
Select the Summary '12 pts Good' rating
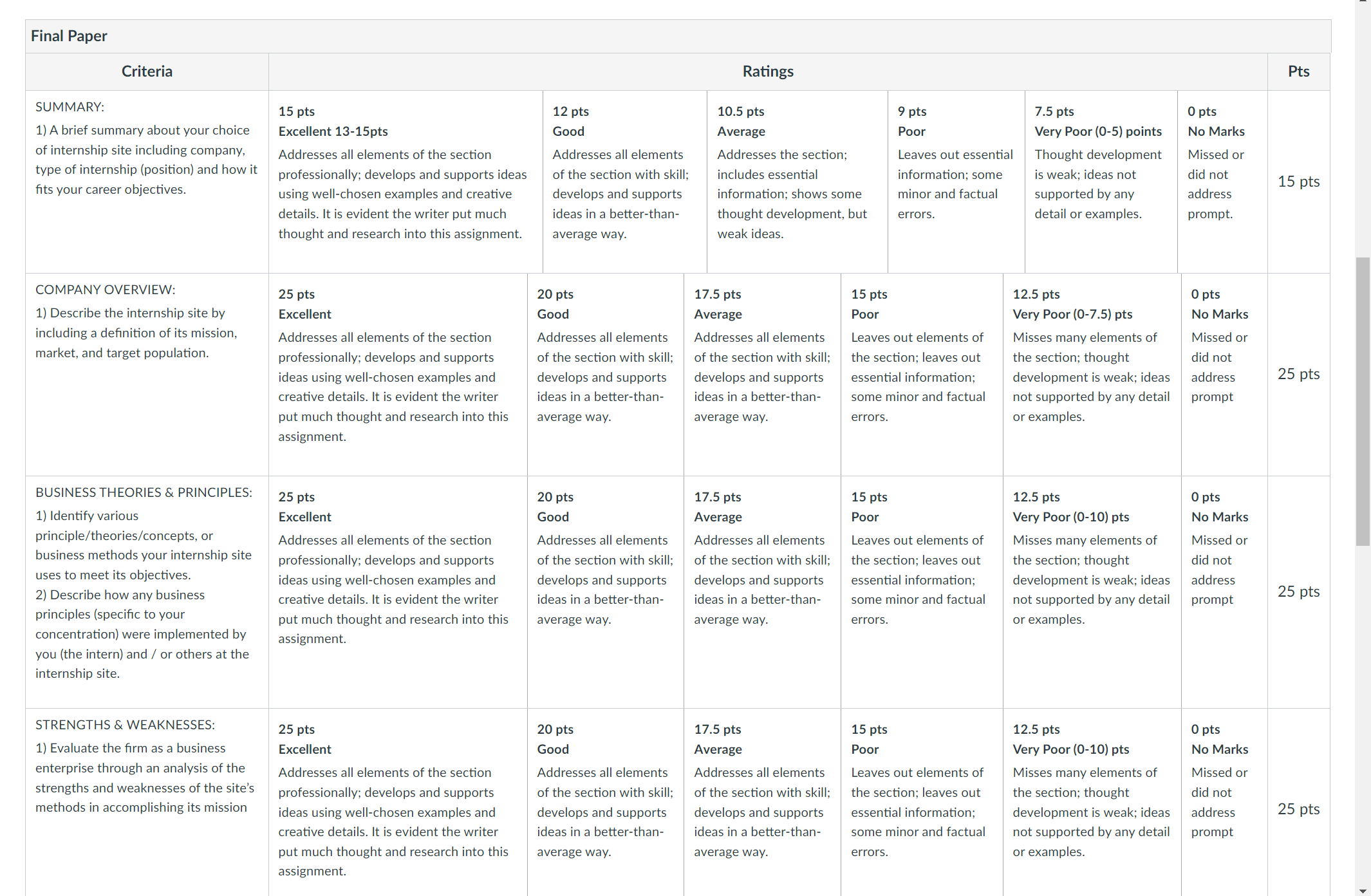tap(625, 182)
